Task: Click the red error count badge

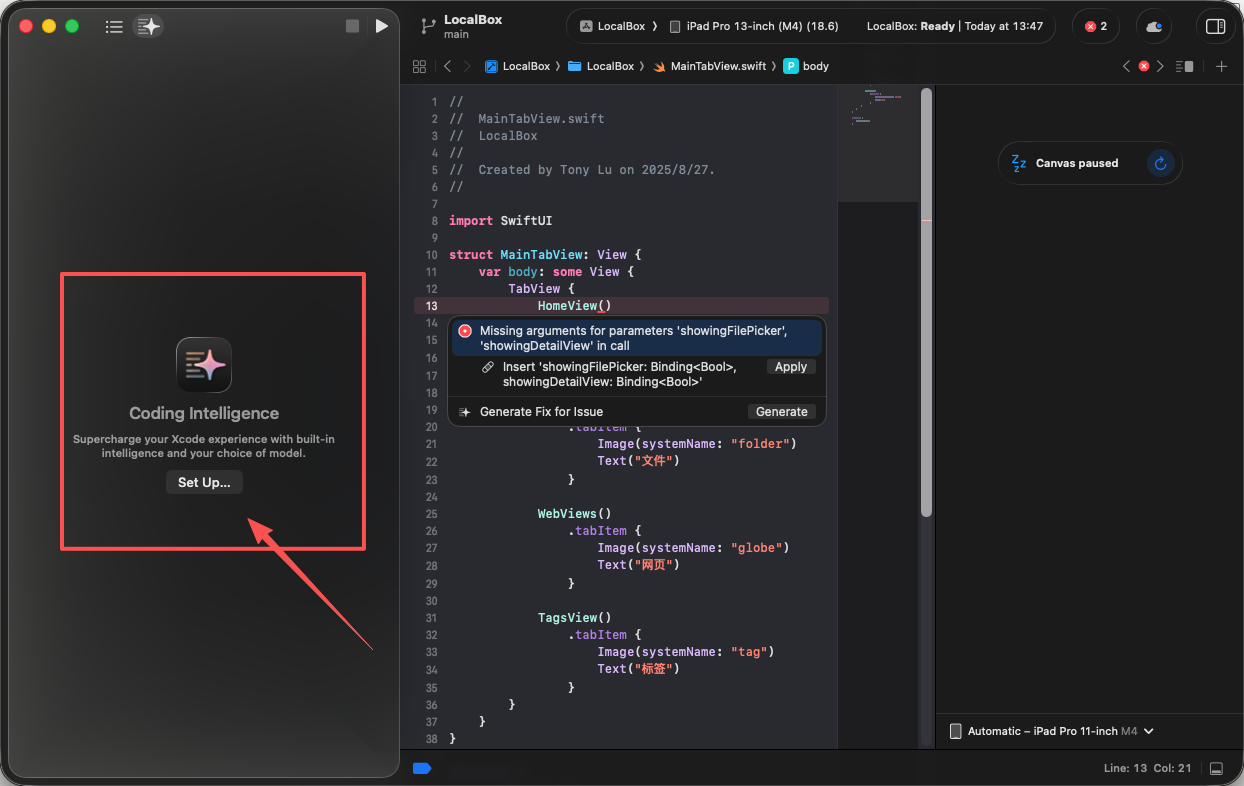Action: pyautogui.click(x=1096, y=26)
